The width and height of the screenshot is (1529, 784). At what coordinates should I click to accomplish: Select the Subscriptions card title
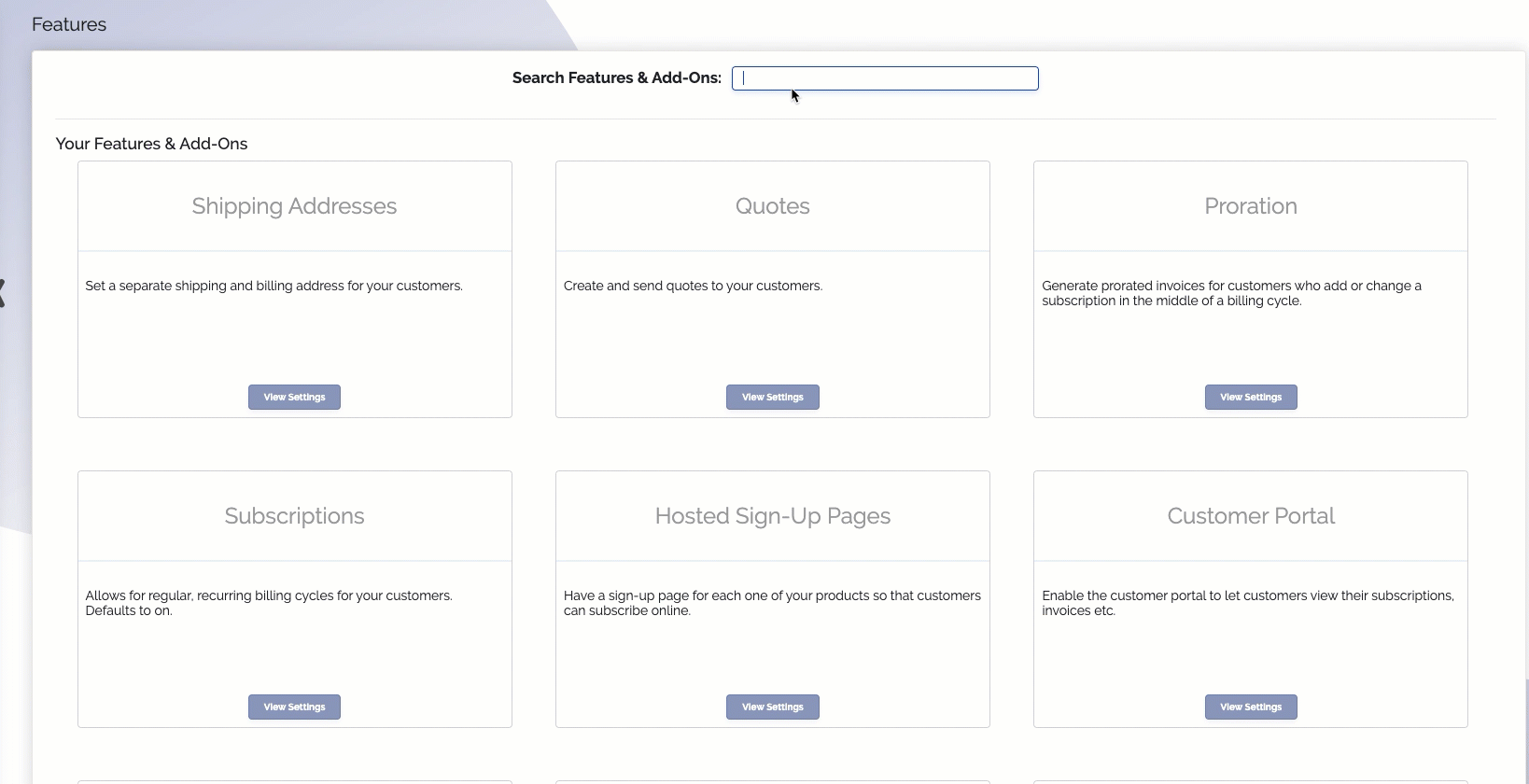(294, 516)
